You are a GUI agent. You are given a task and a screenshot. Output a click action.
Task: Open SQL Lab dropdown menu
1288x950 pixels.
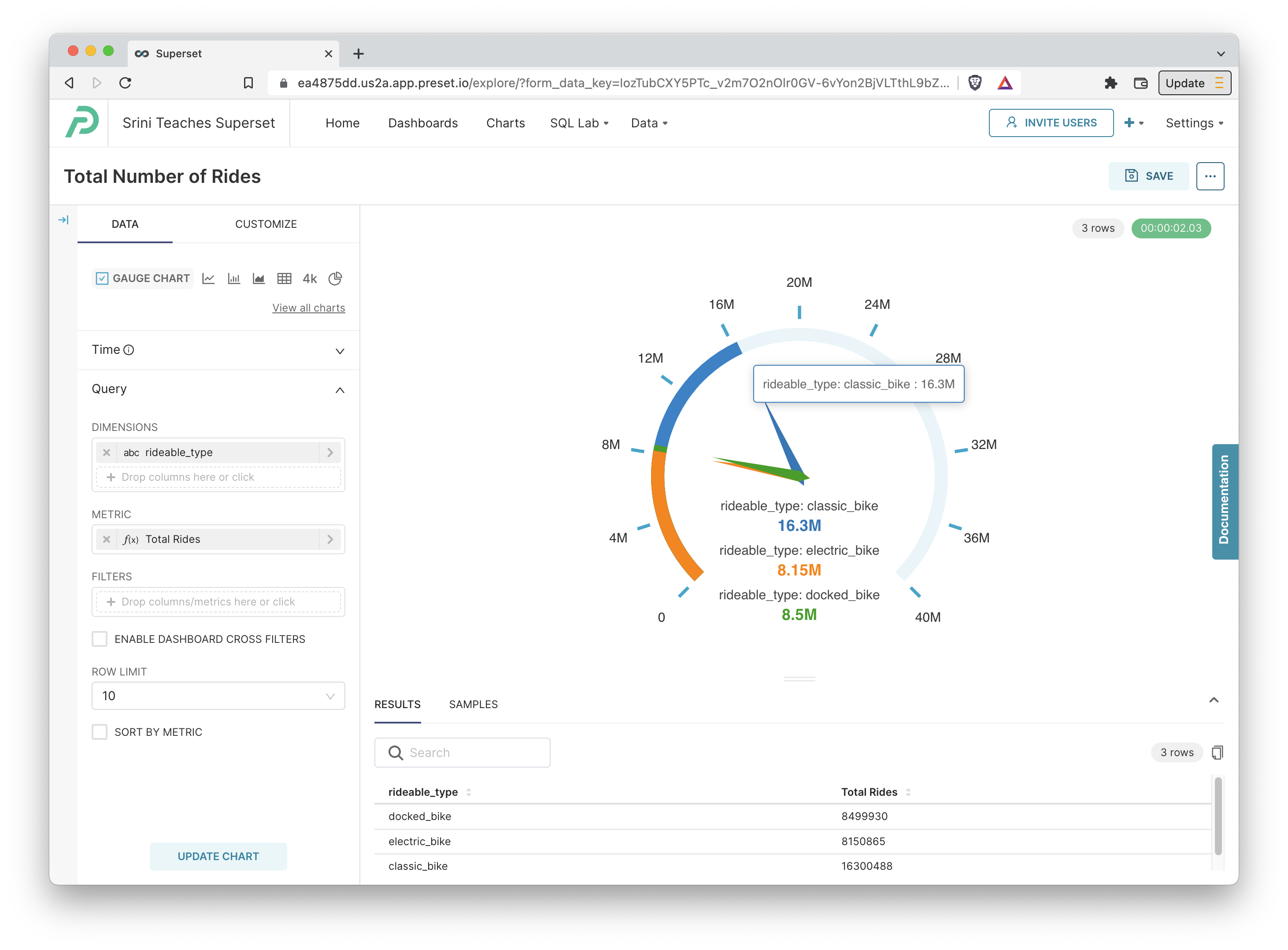579,123
